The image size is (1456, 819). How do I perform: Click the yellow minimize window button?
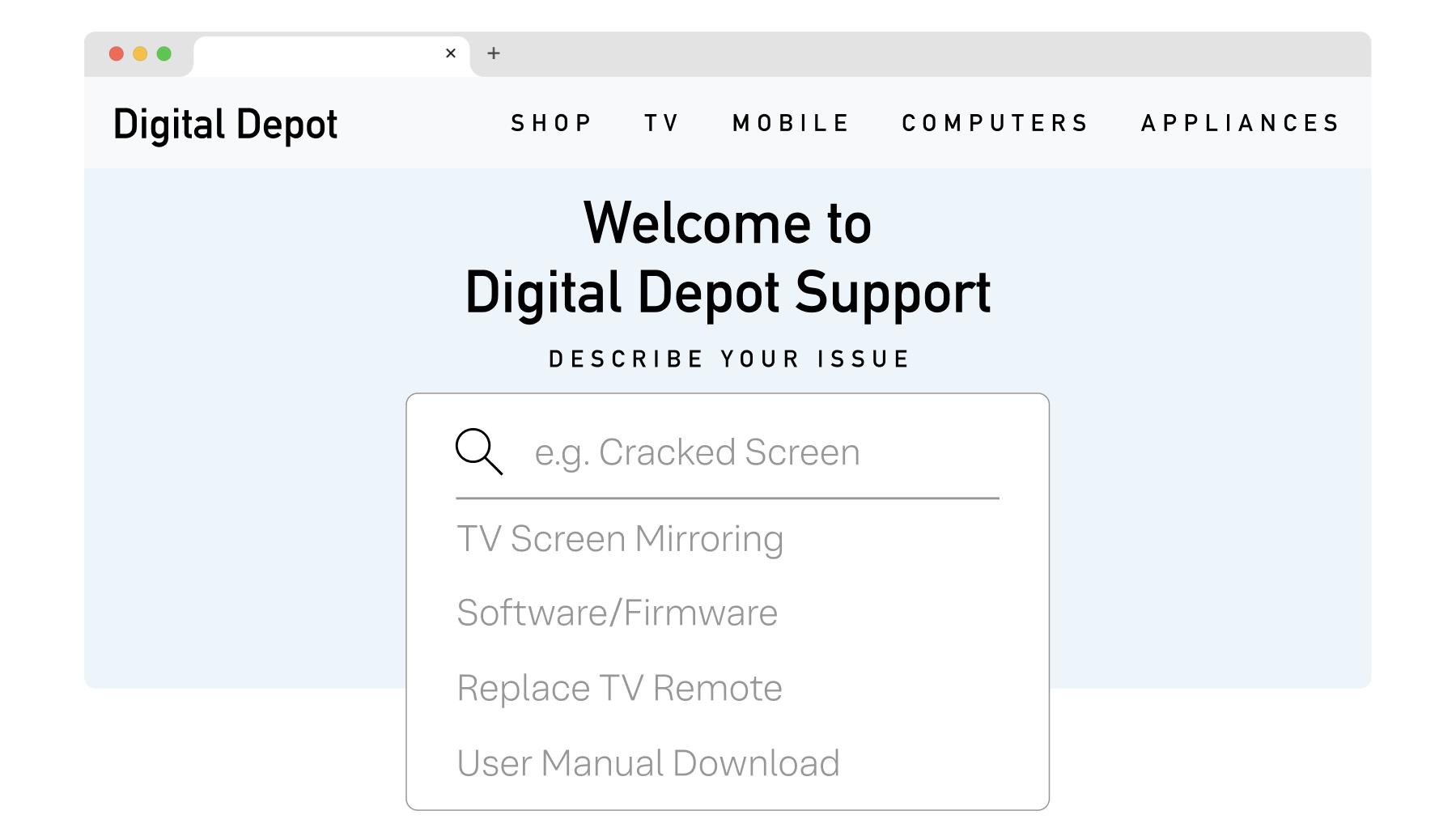pos(140,53)
